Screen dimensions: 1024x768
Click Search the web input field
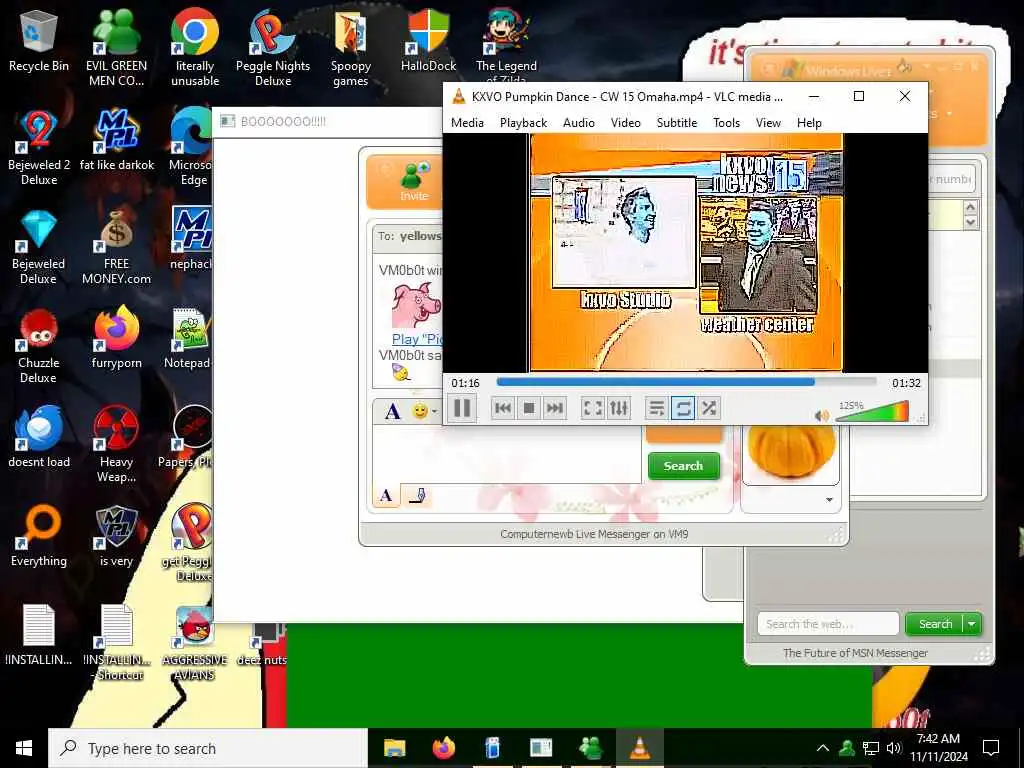tap(828, 624)
